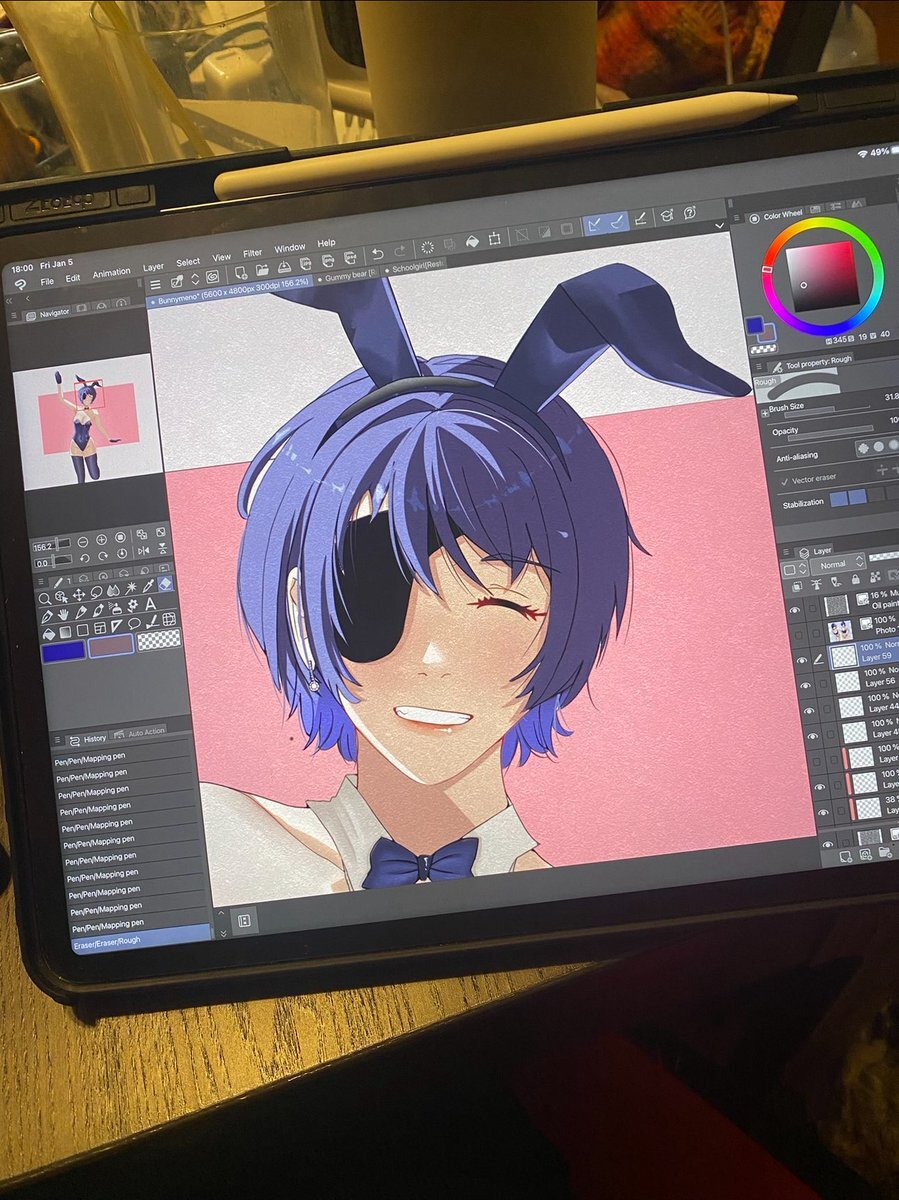Hide Layer 56 with its eye icon

click(806, 686)
